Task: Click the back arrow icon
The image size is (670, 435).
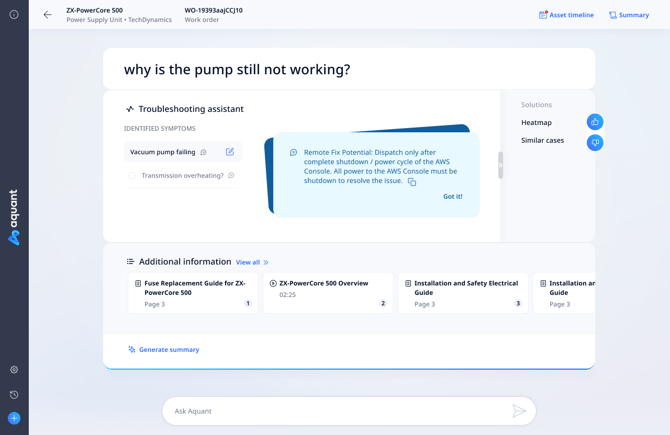Action: 47,15
